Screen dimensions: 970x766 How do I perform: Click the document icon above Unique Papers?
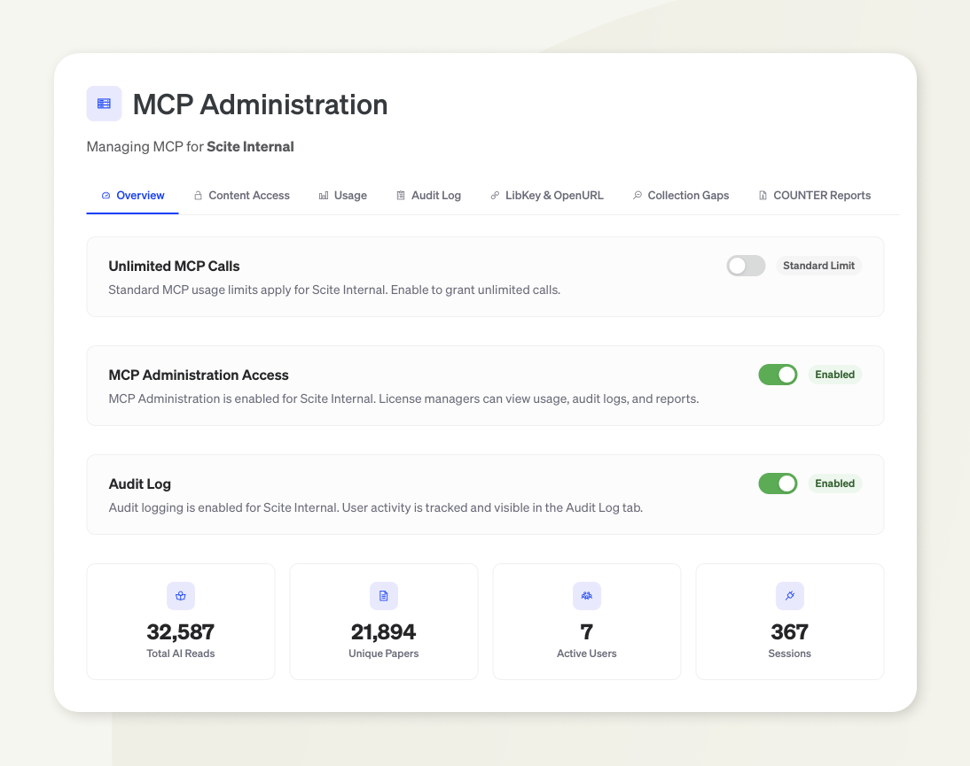pos(384,596)
